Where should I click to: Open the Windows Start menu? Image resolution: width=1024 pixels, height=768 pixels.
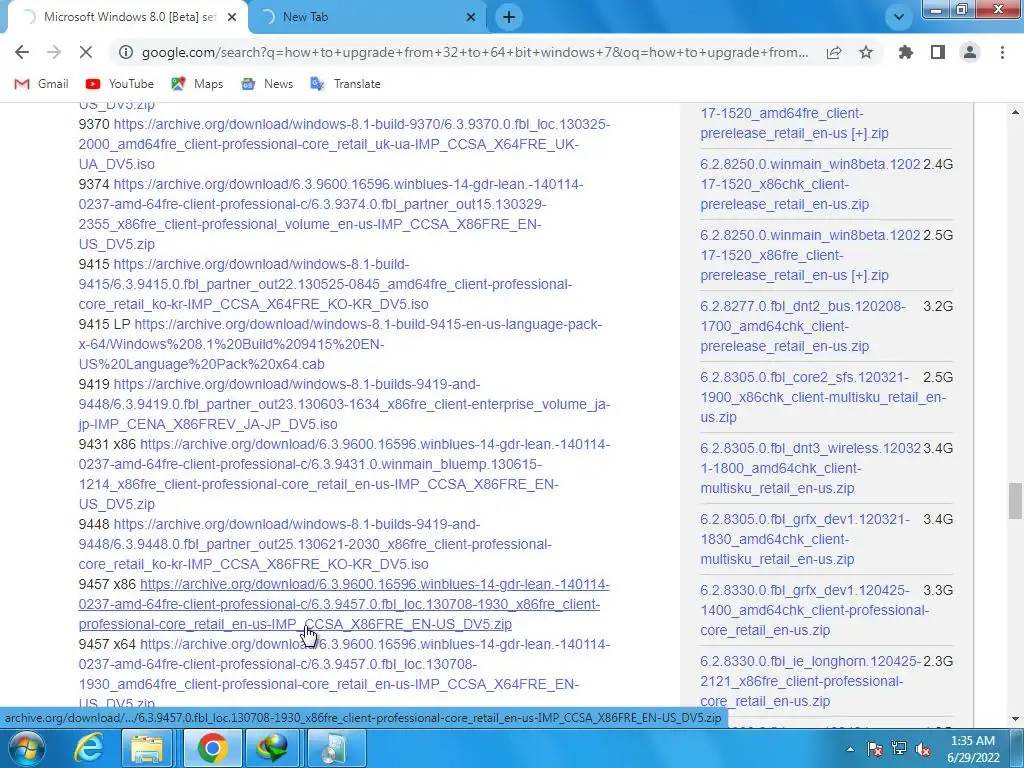[27, 748]
